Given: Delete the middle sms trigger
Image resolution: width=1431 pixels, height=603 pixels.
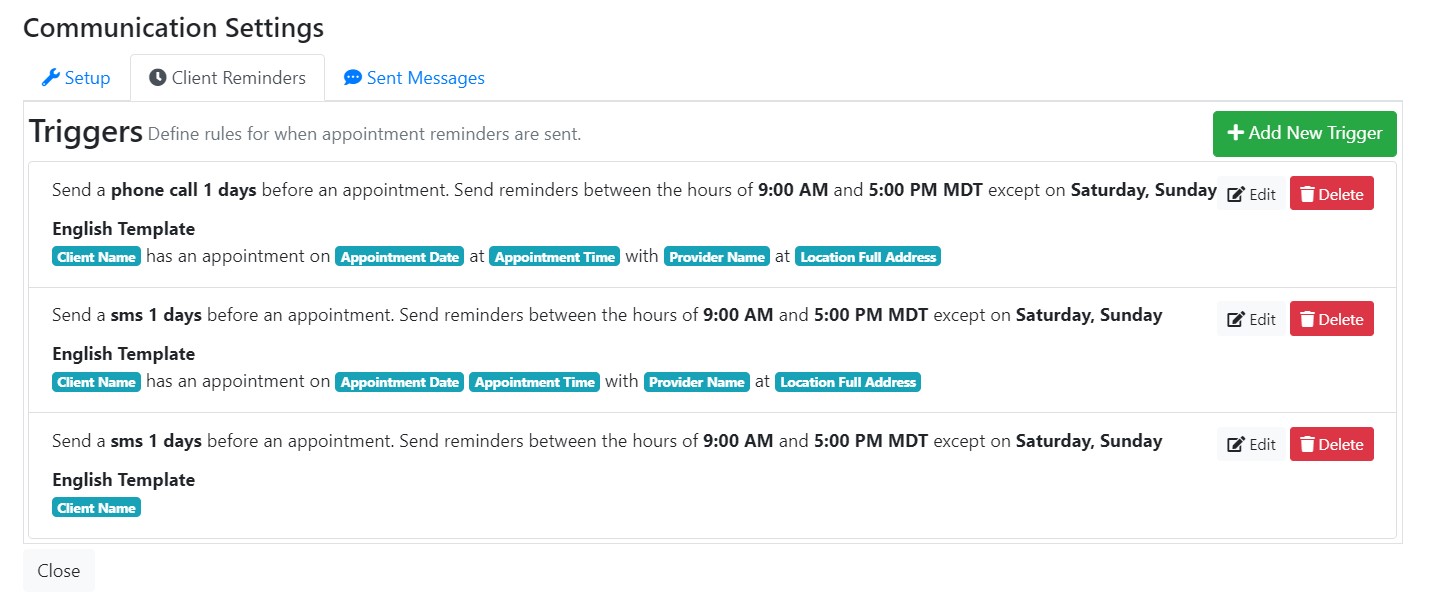Looking at the screenshot, I should pyautogui.click(x=1331, y=319).
